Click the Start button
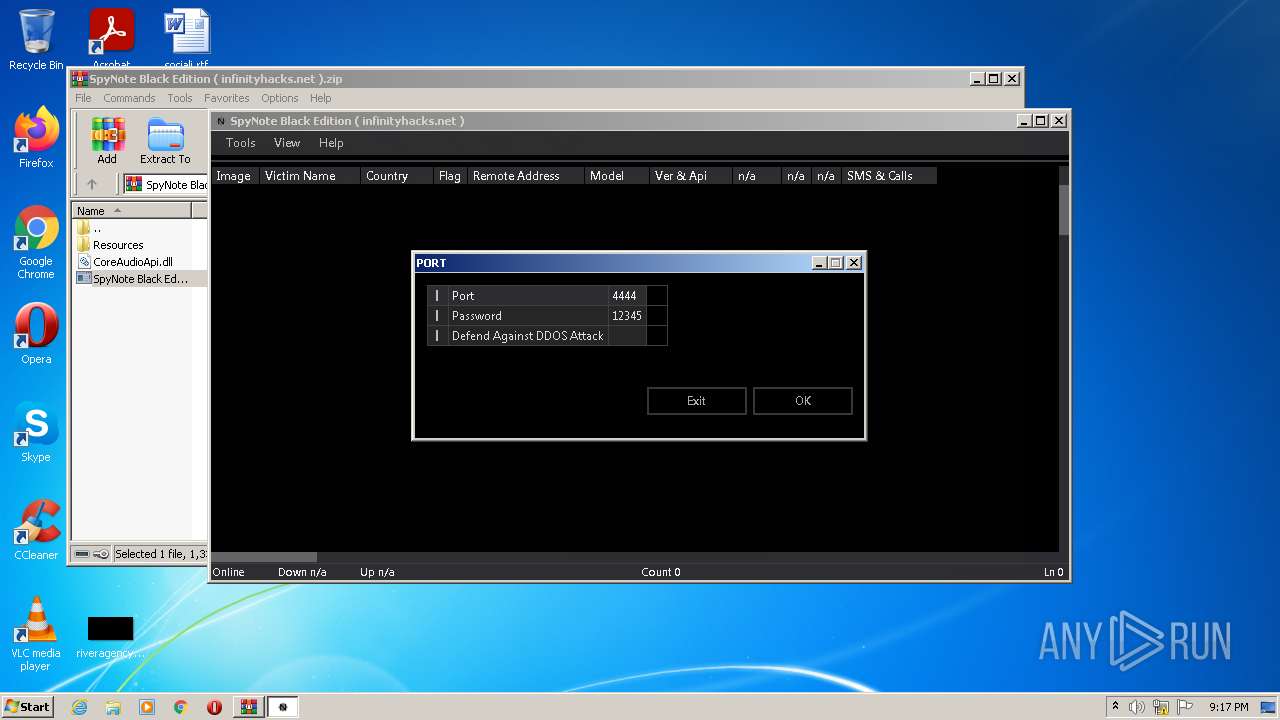 pyautogui.click(x=28, y=706)
